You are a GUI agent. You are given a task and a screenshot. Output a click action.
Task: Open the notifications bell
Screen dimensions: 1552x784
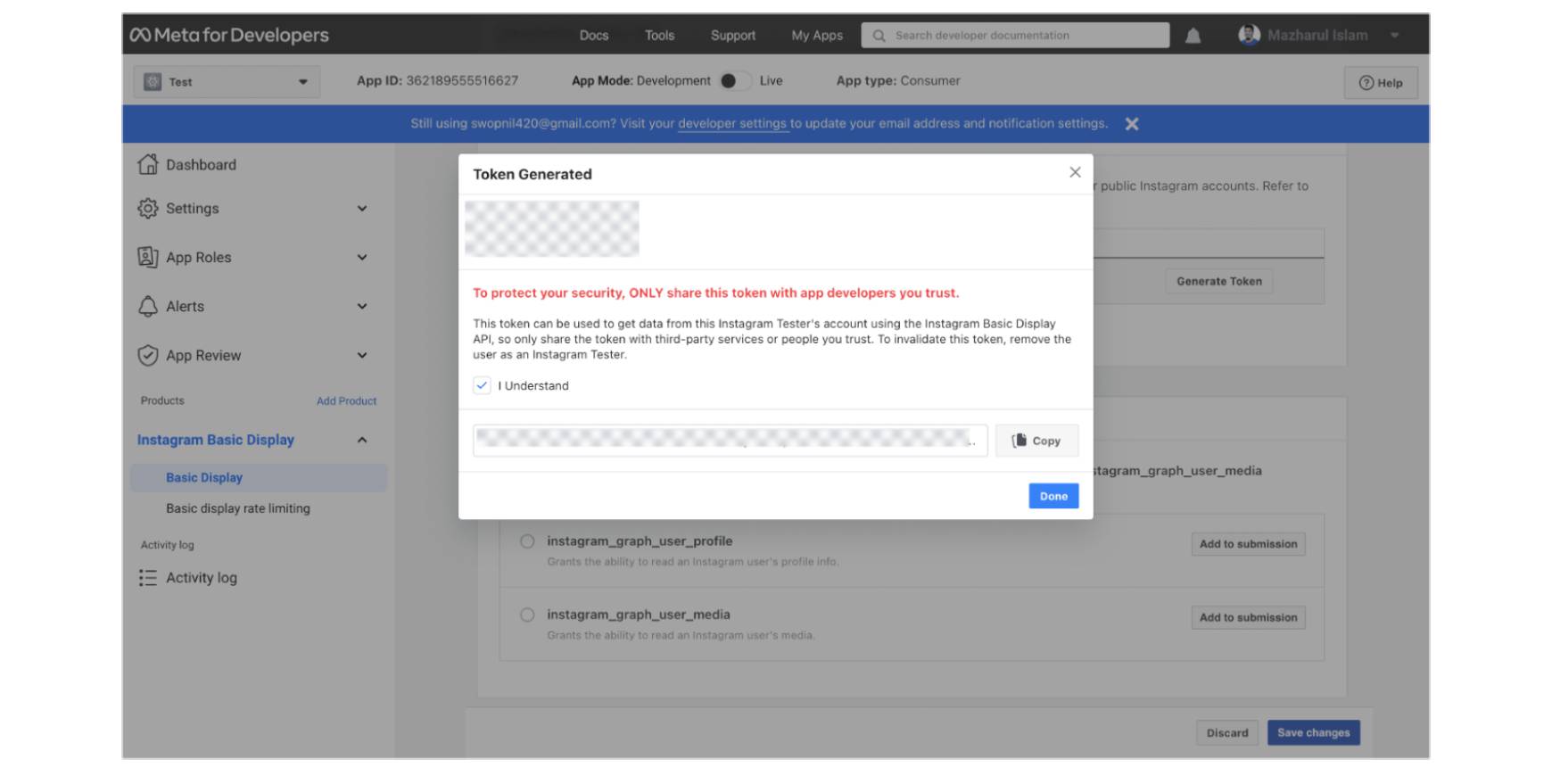(1193, 36)
